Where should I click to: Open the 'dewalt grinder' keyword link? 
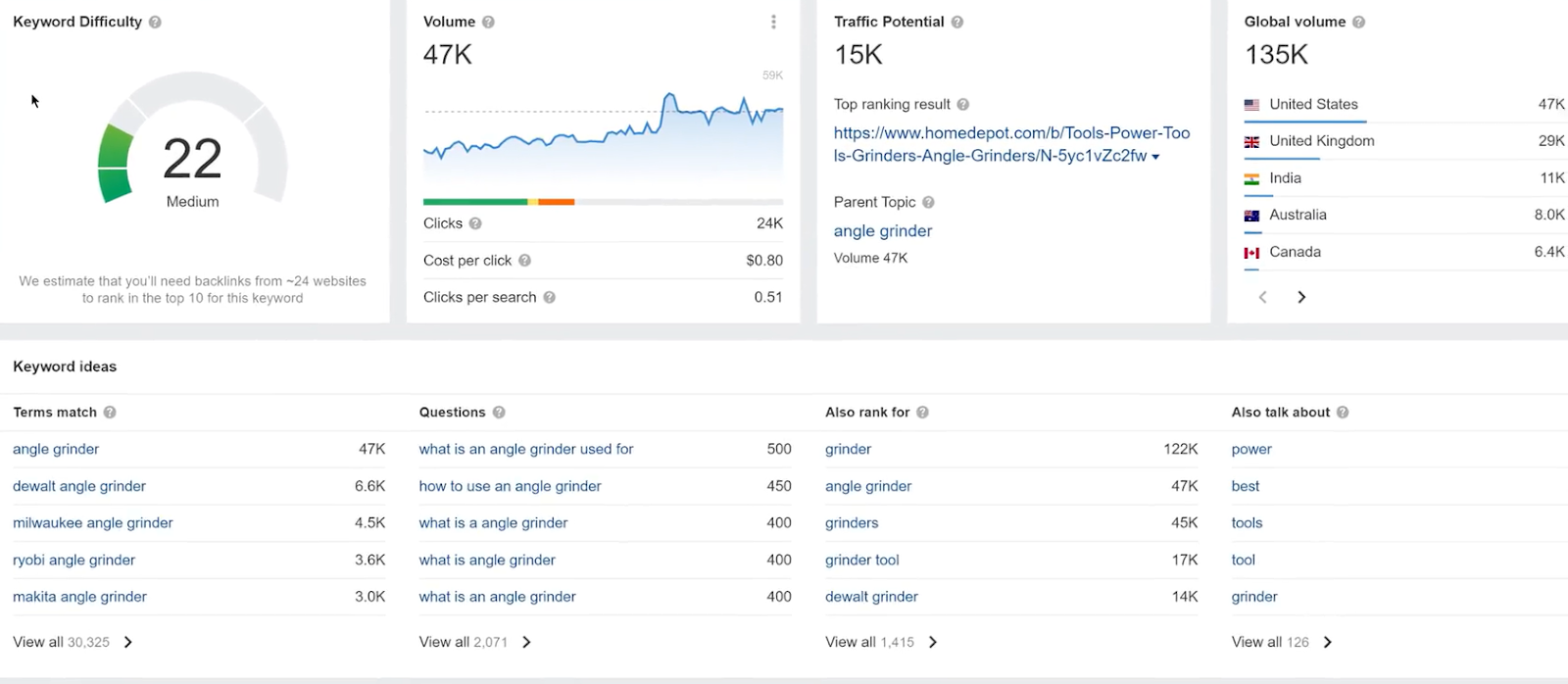tap(872, 597)
